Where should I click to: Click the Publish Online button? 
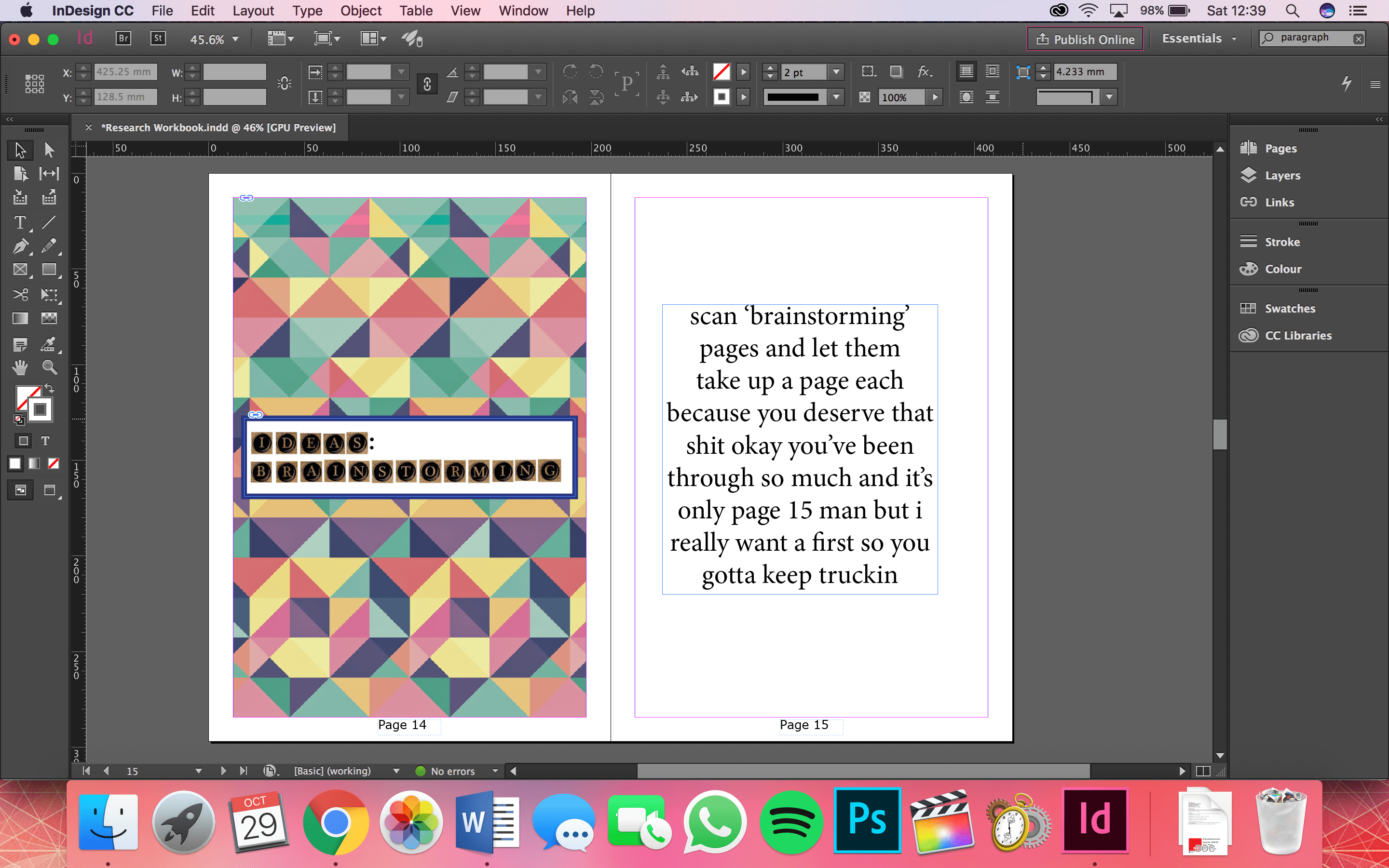[1084, 39]
